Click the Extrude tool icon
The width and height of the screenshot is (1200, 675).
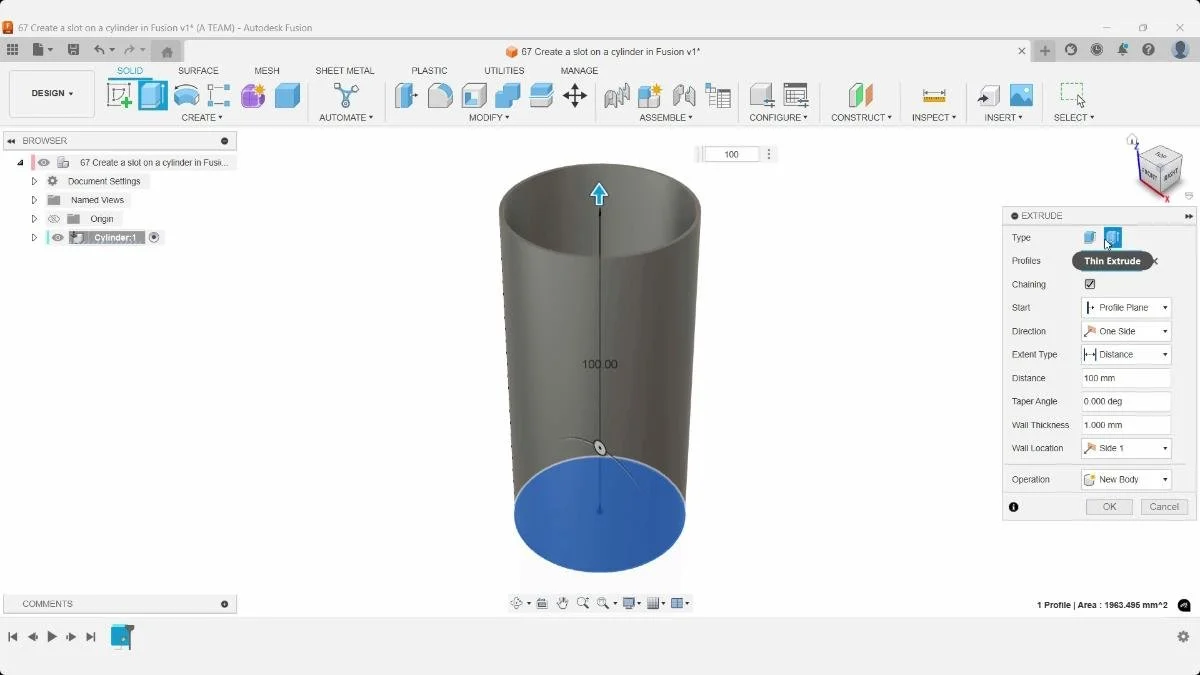click(x=153, y=95)
